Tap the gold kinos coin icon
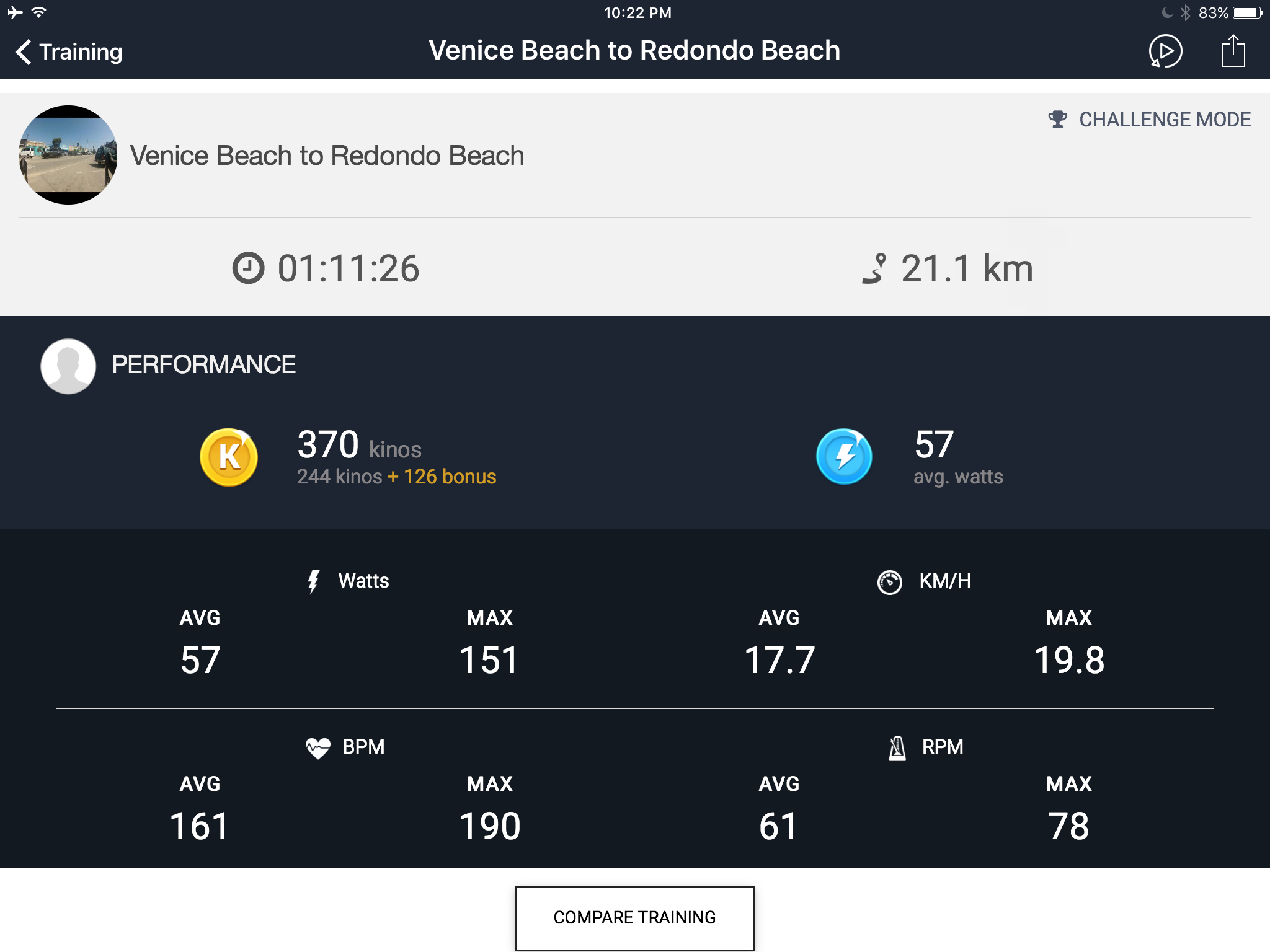Screen dimensions: 1270x952 [x=229, y=457]
